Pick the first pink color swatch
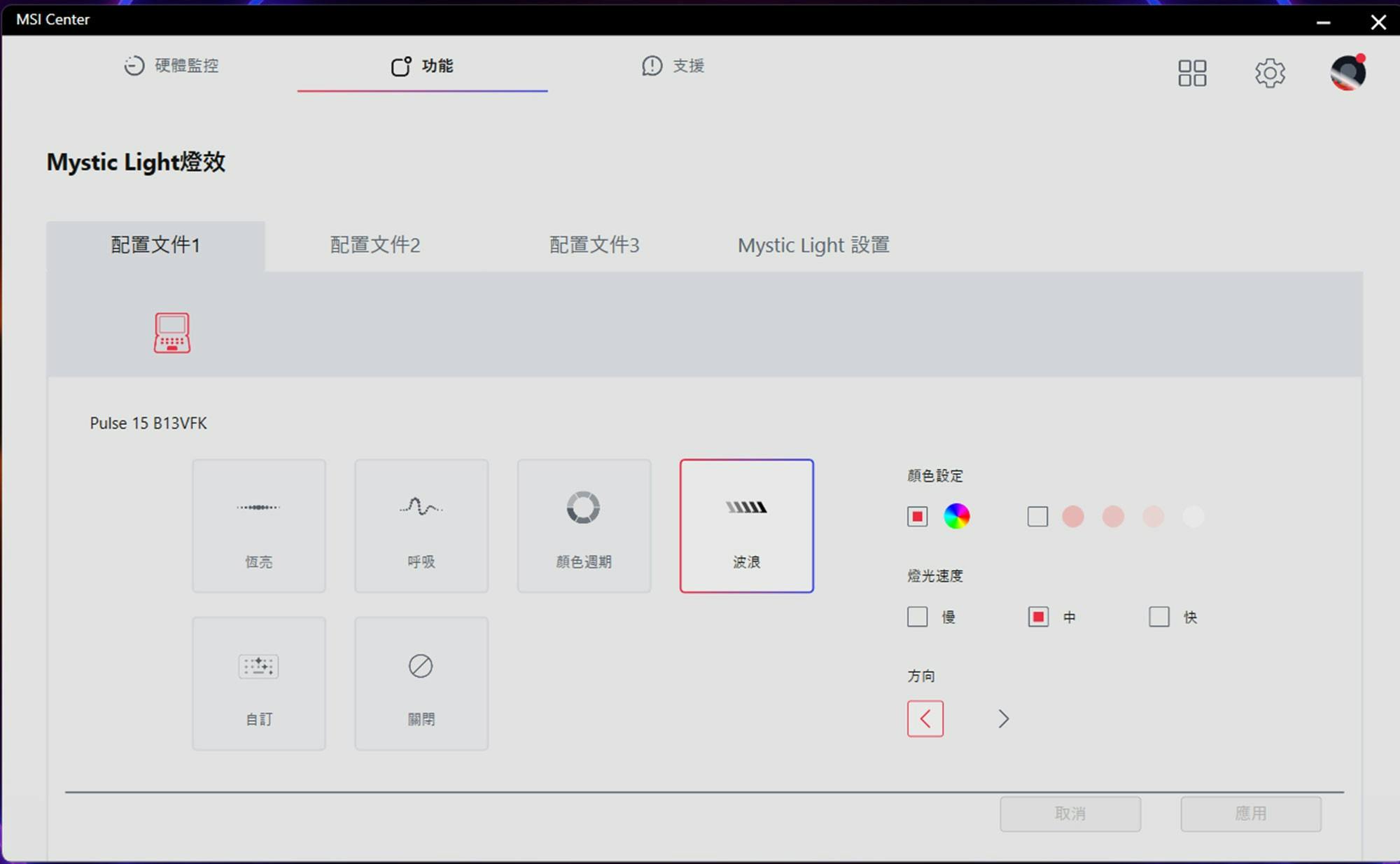 [x=1073, y=517]
